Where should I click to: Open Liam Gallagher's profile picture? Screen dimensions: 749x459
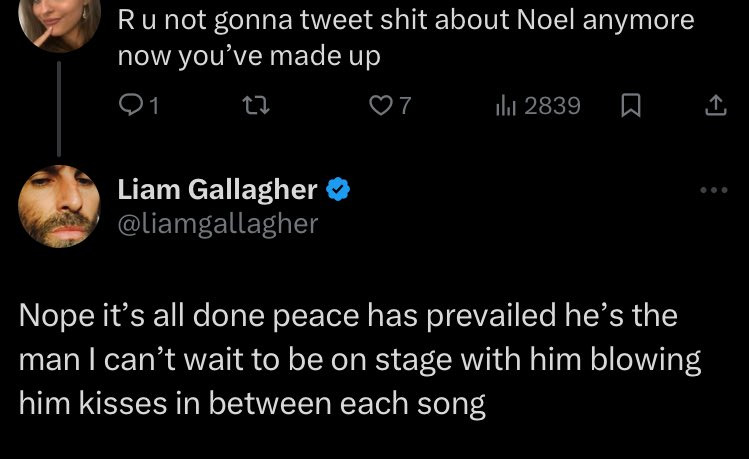(x=59, y=206)
